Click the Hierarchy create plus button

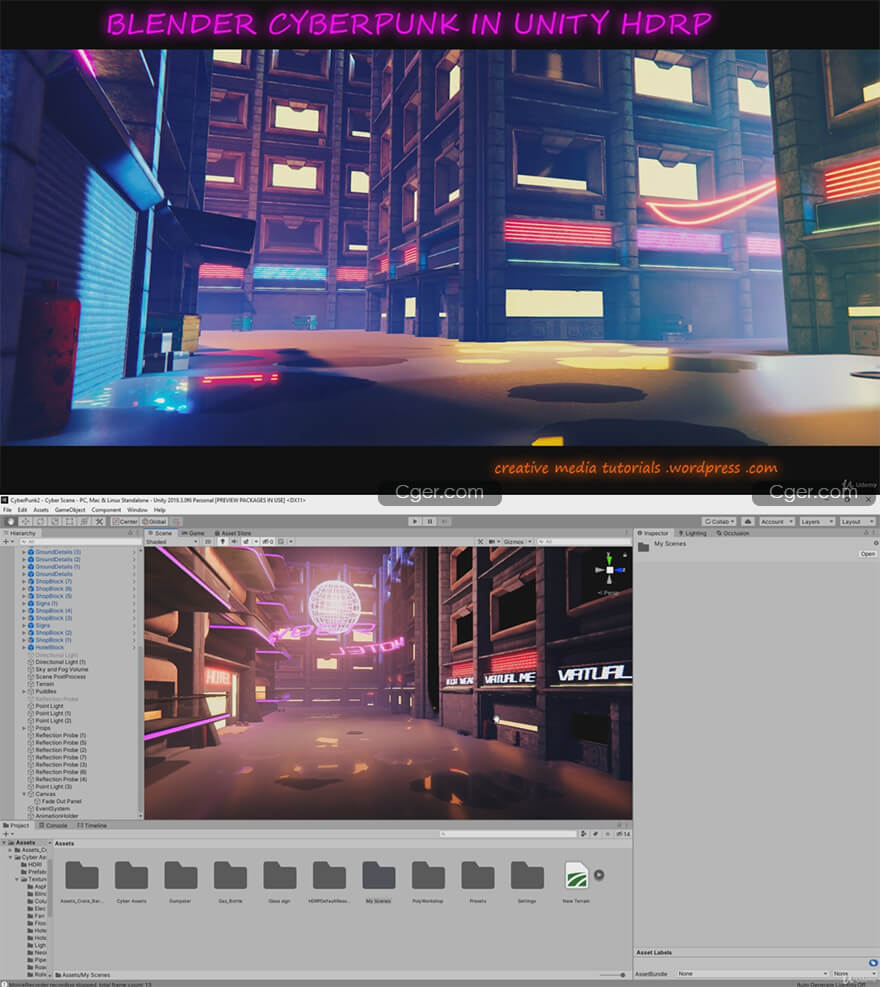[7, 541]
